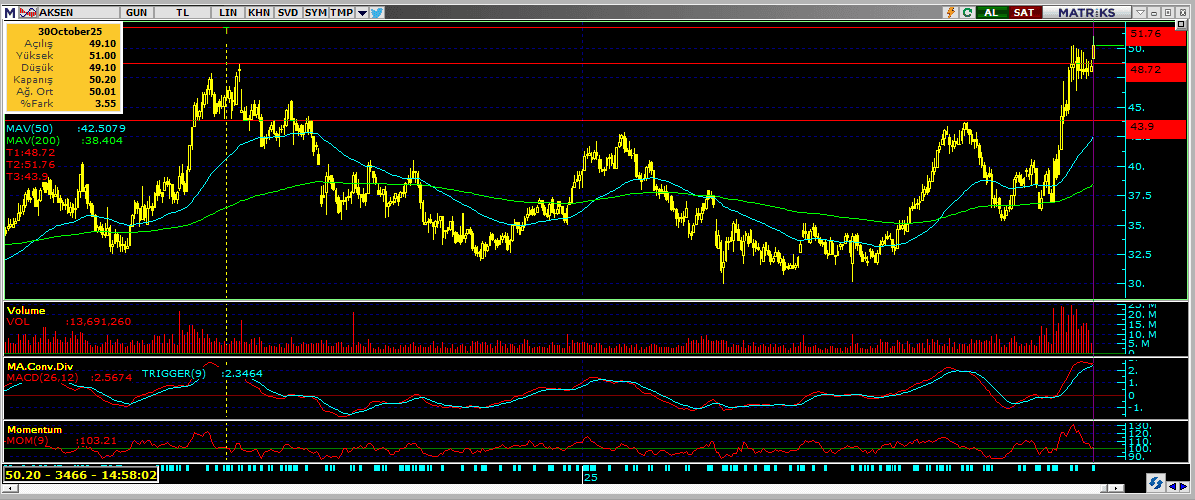Select the TMP toolbar item
The image size is (1195, 500).
click(341, 12)
